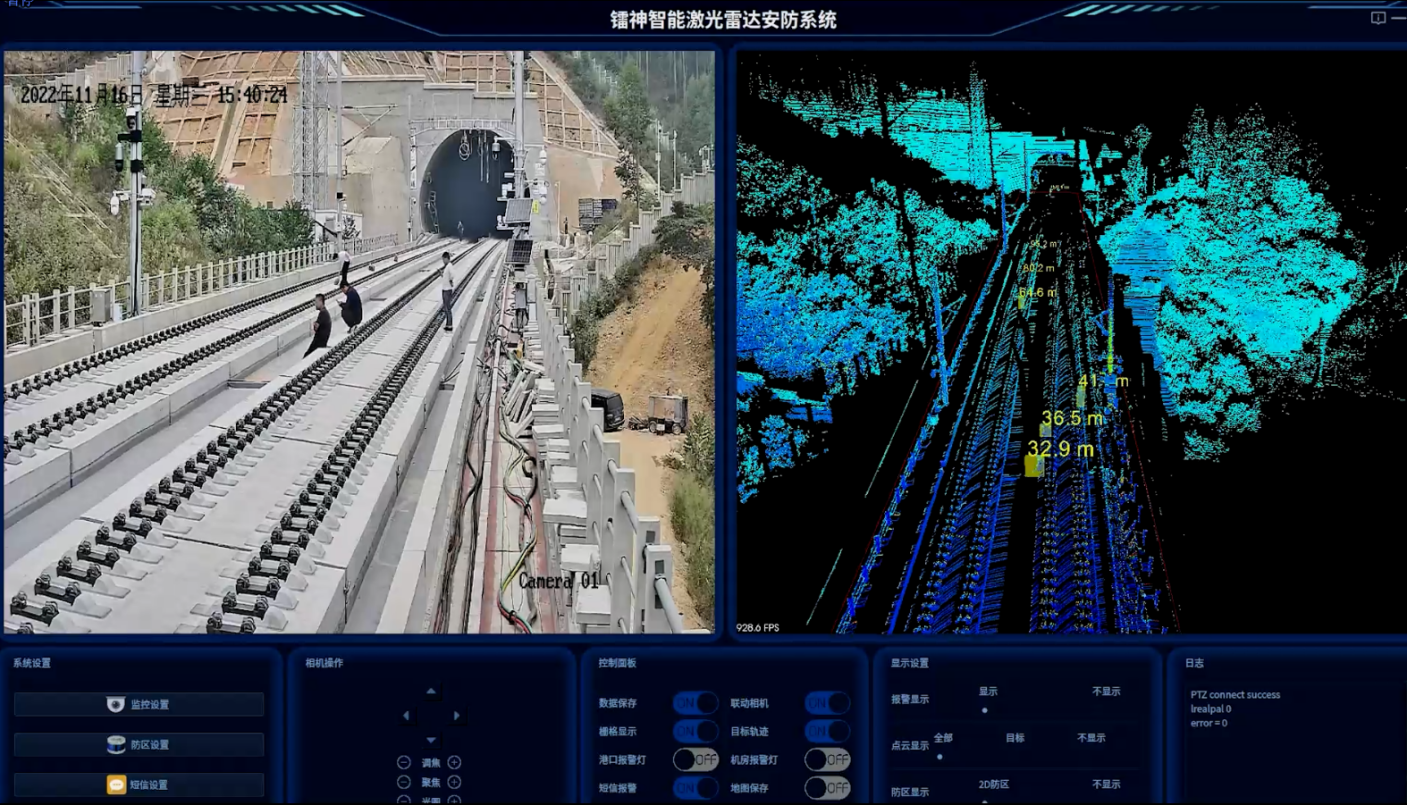Turn on the 港口报警灯 switch
The height and width of the screenshot is (805, 1407).
tap(695, 759)
